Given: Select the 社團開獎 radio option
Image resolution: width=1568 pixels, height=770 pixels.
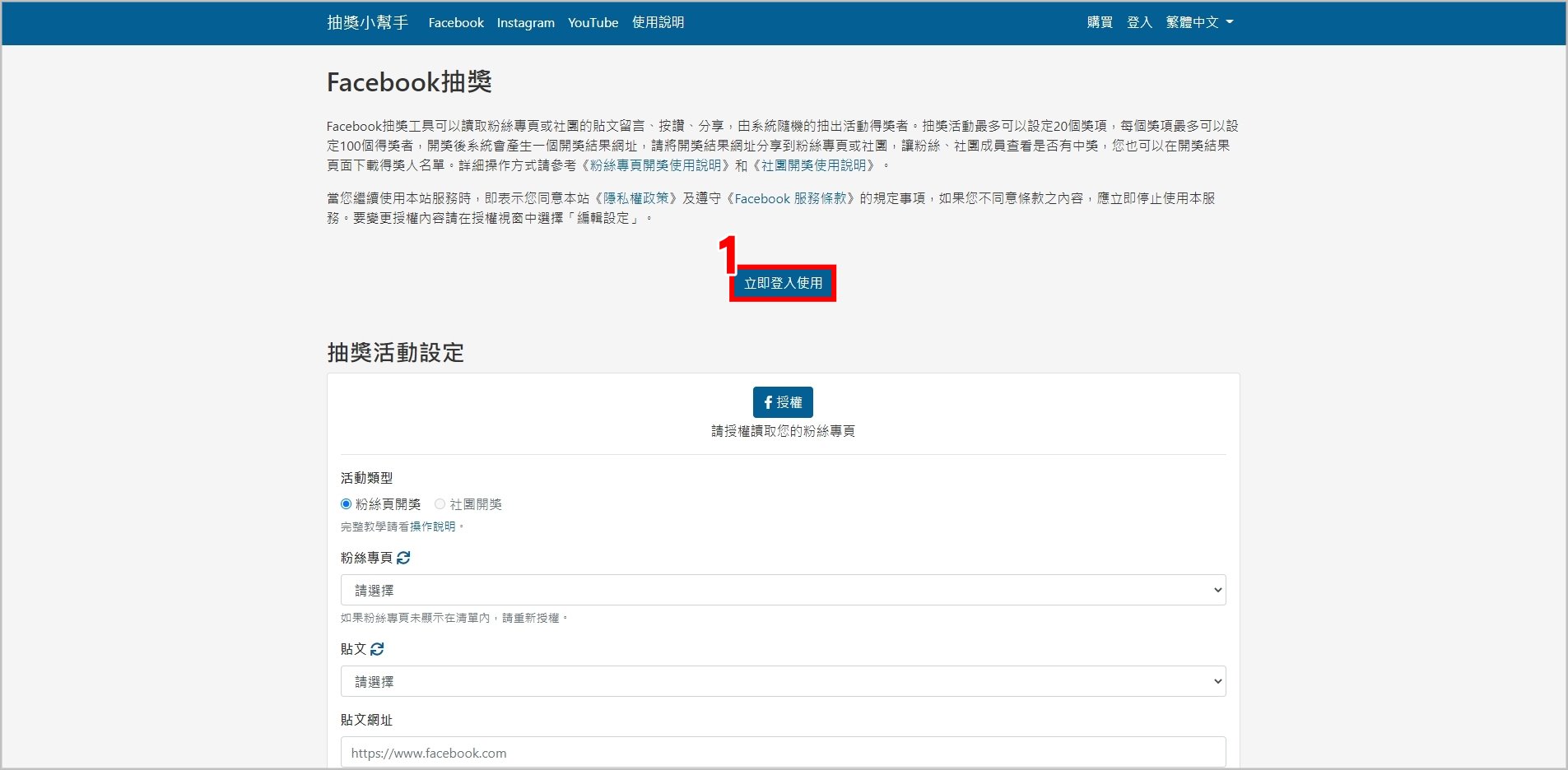Looking at the screenshot, I should 440,504.
